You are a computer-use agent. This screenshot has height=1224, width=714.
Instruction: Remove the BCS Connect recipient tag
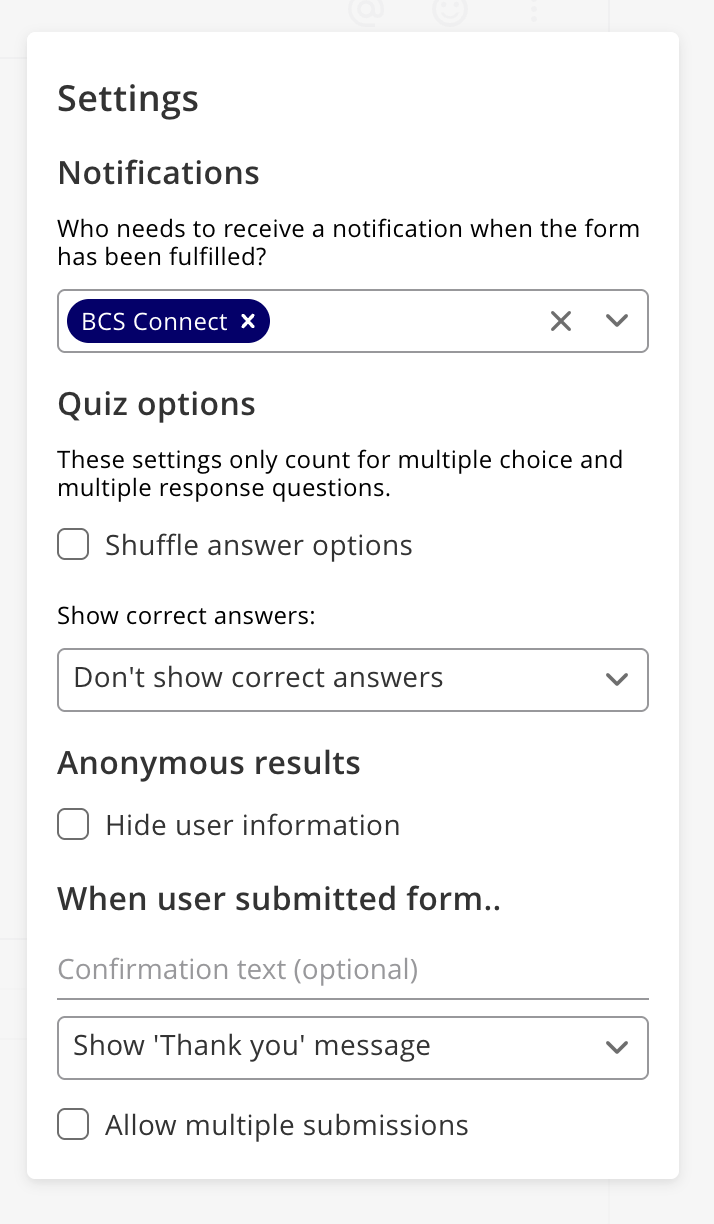point(248,321)
